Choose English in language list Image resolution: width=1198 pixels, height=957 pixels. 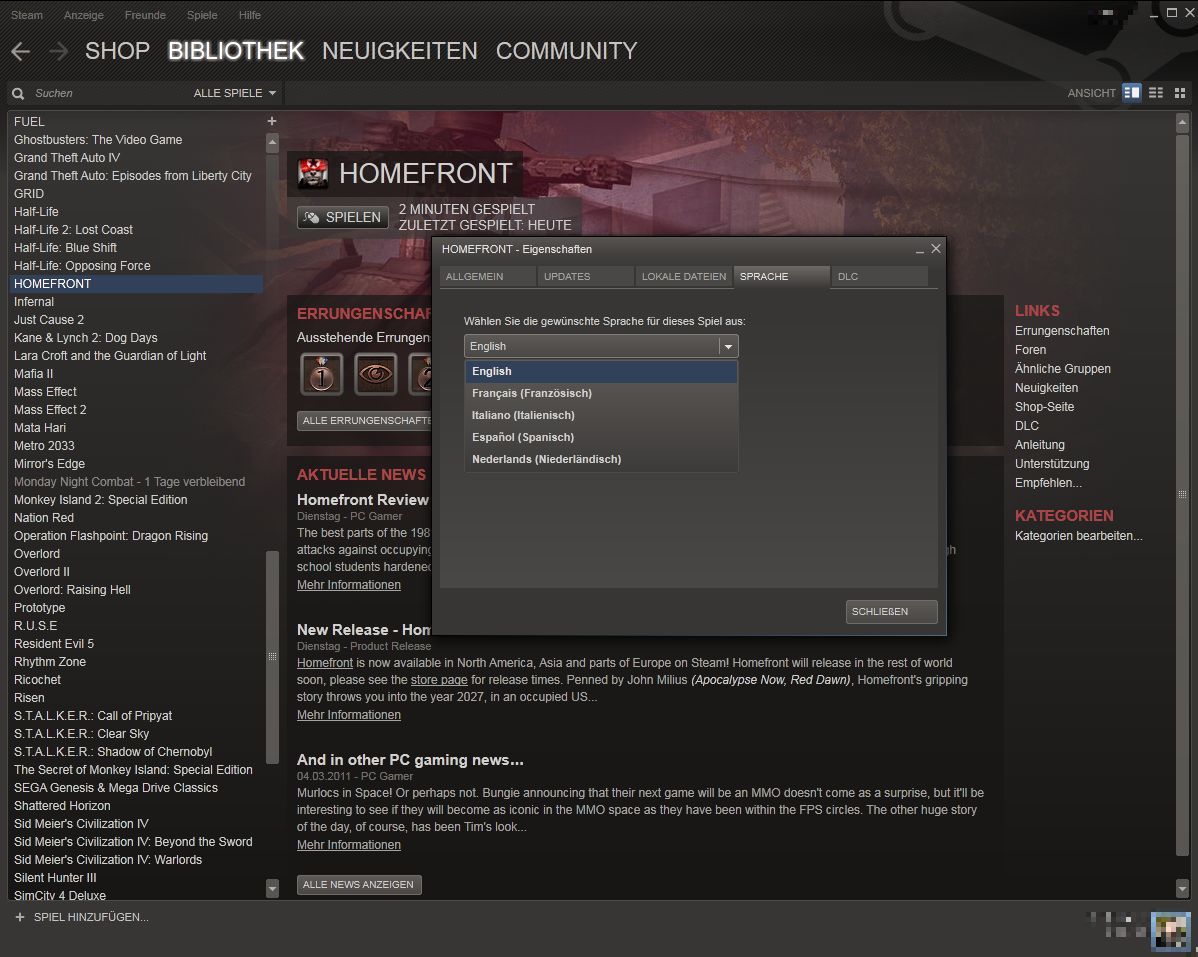[x=601, y=371]
